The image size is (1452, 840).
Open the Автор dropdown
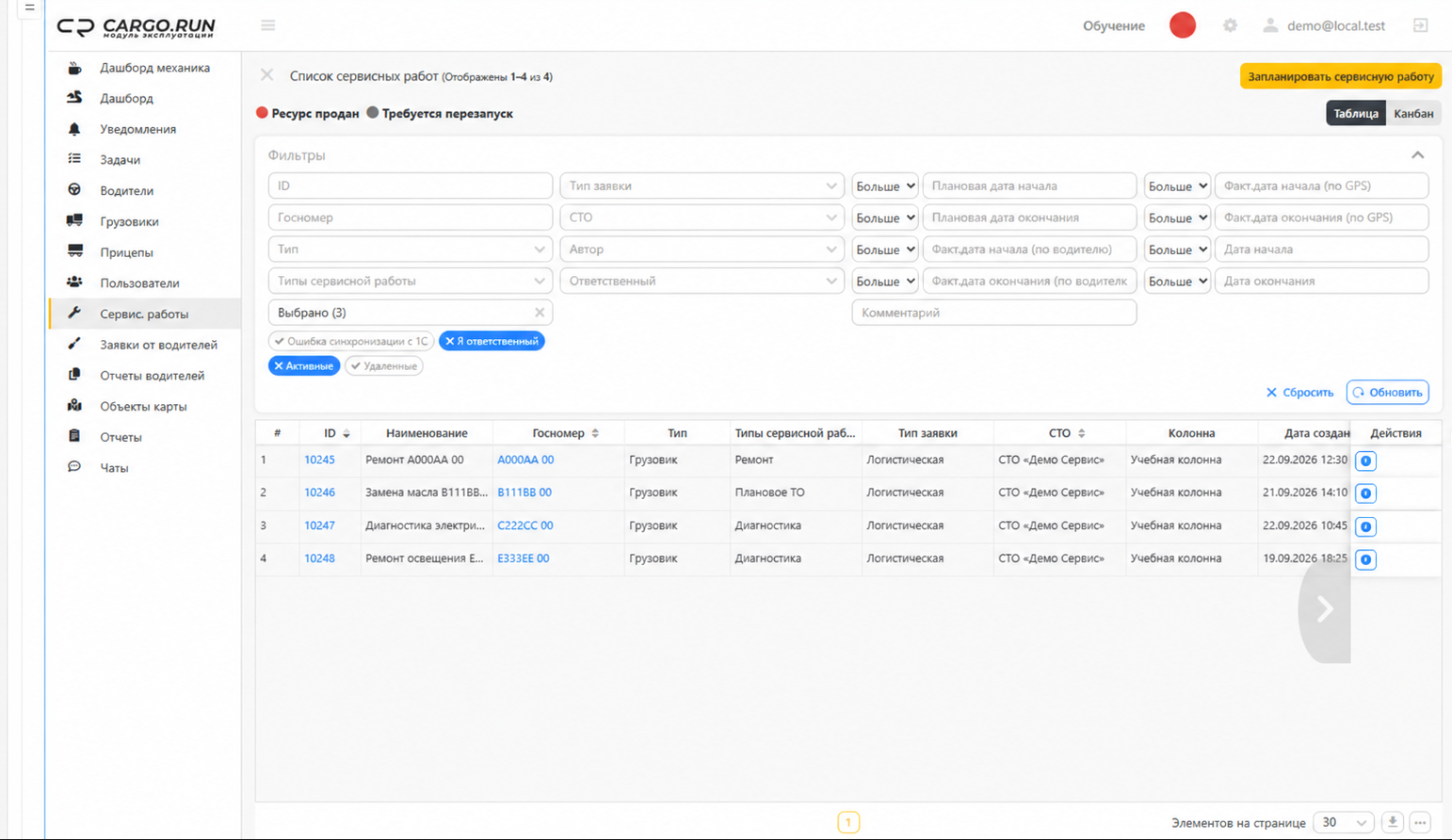[x=702, y=250]
